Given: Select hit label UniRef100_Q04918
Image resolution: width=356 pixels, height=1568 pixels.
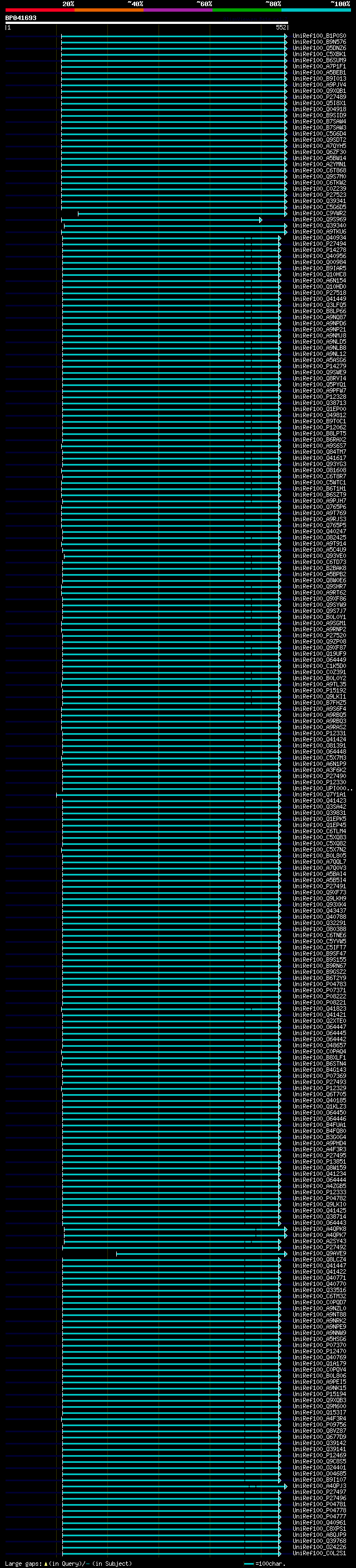Looking at the screenshot, I should (319, 110).
